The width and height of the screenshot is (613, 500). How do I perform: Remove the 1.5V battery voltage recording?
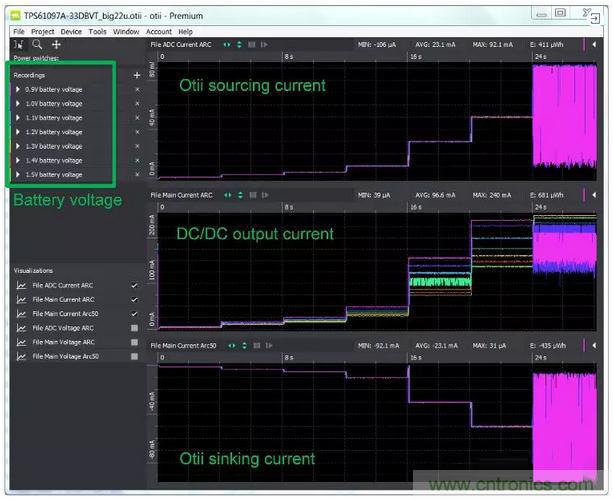pyautogui.click(x=137, y=175)
